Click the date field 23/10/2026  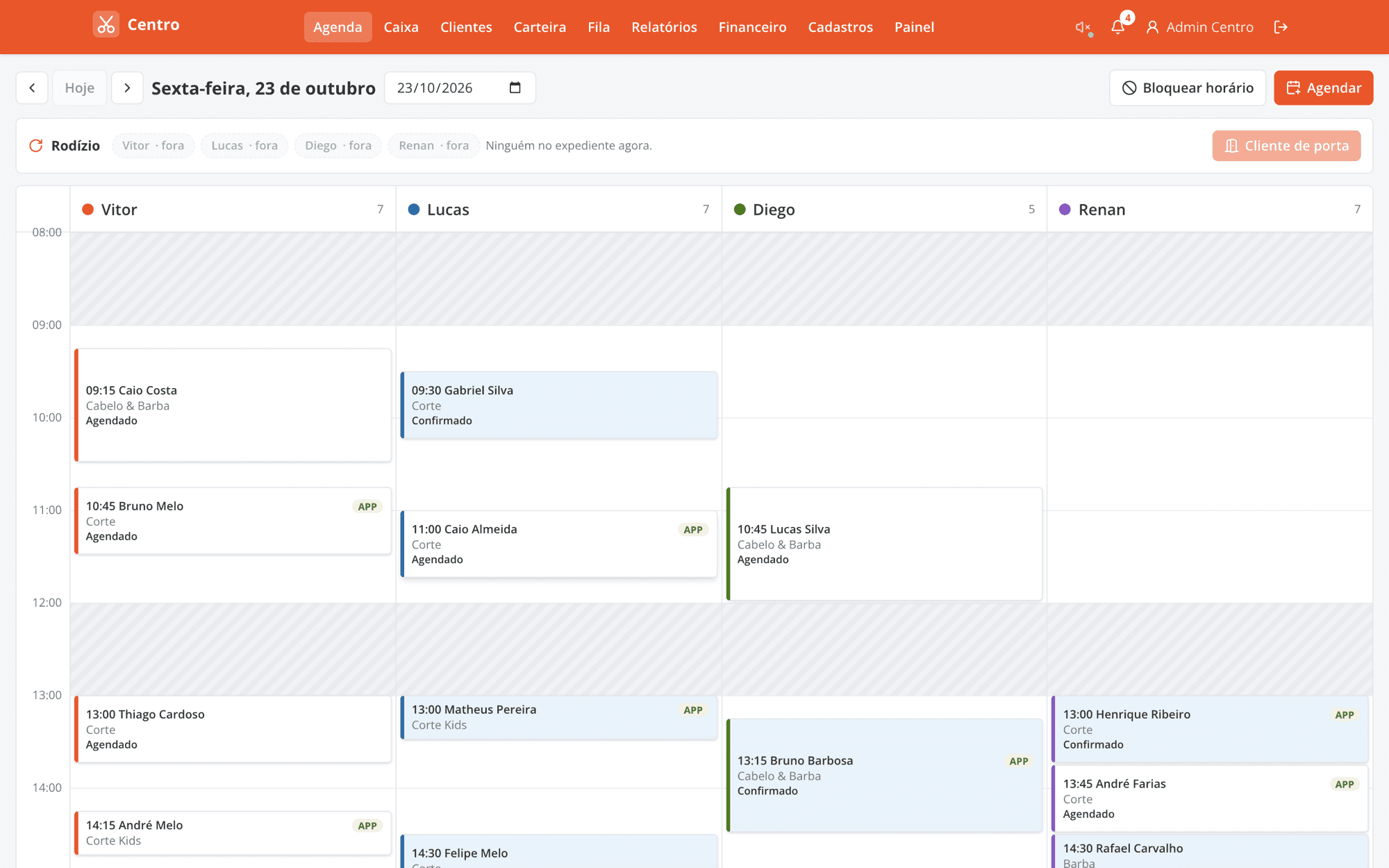coord(460,88)
